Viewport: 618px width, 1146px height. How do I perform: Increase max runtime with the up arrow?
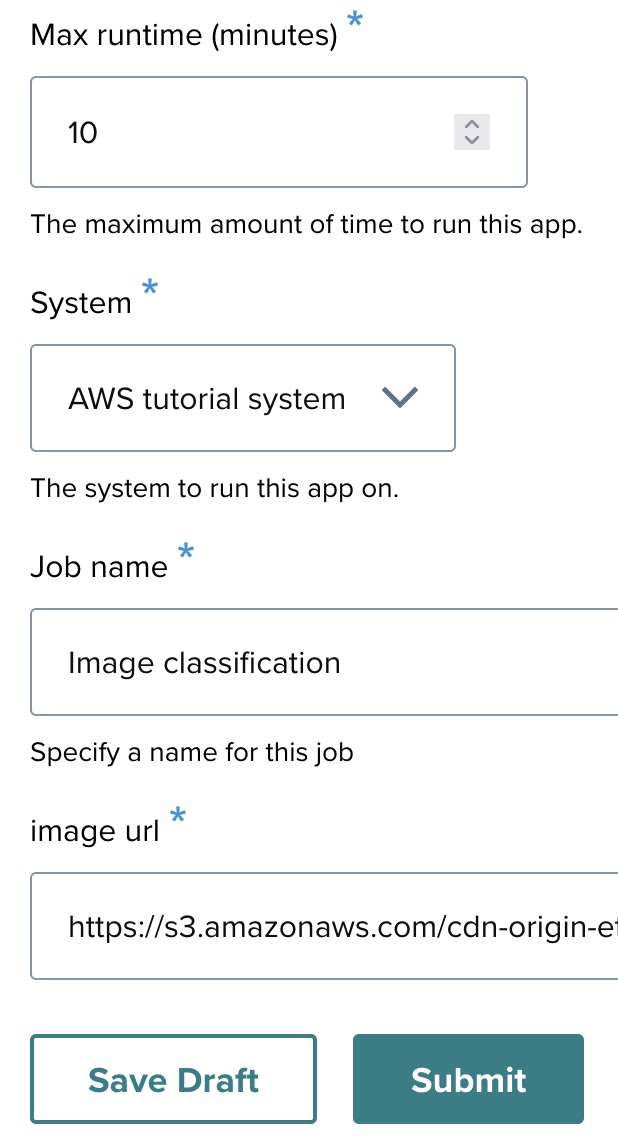(x=472, y=124)
